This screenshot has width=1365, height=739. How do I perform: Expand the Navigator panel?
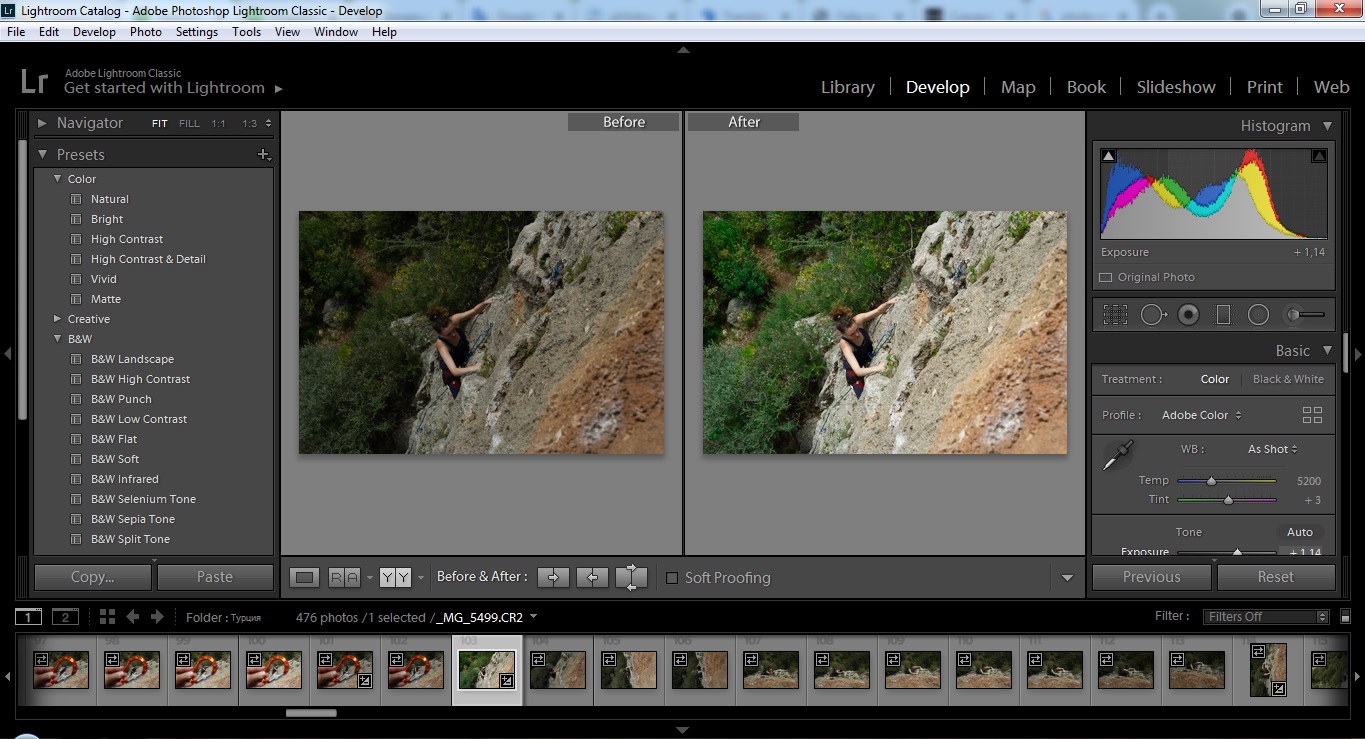[x=43, y=123]
